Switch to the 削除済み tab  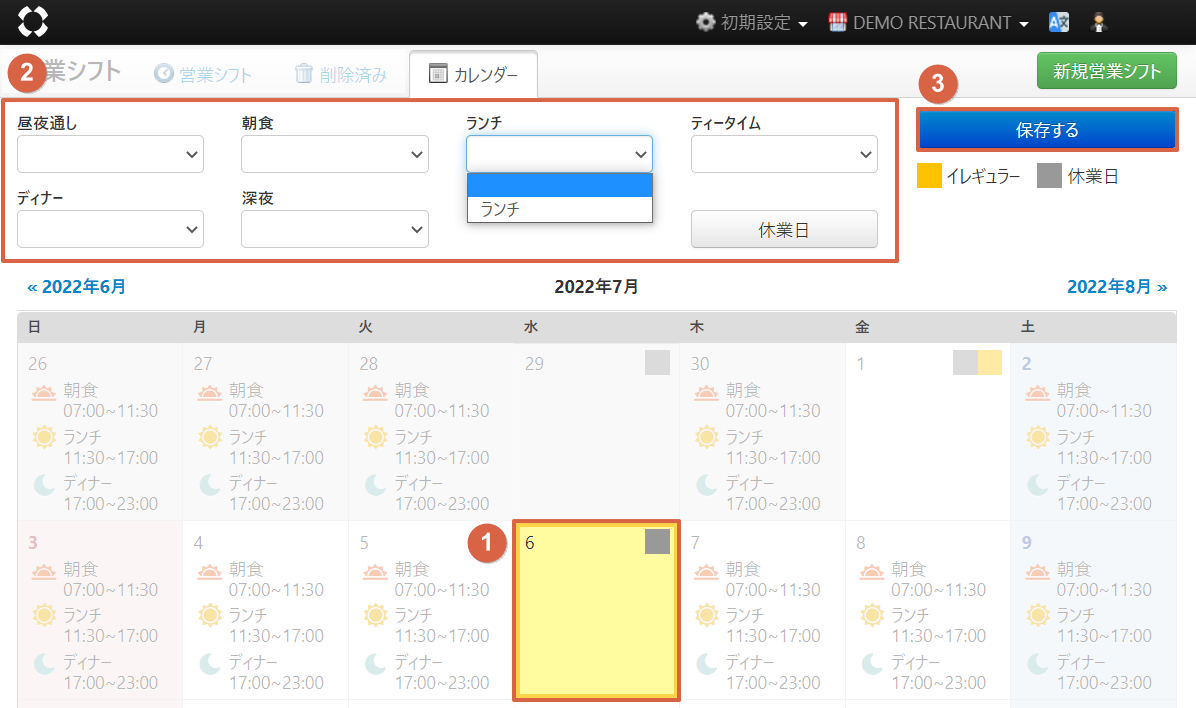tap(340, 74)
